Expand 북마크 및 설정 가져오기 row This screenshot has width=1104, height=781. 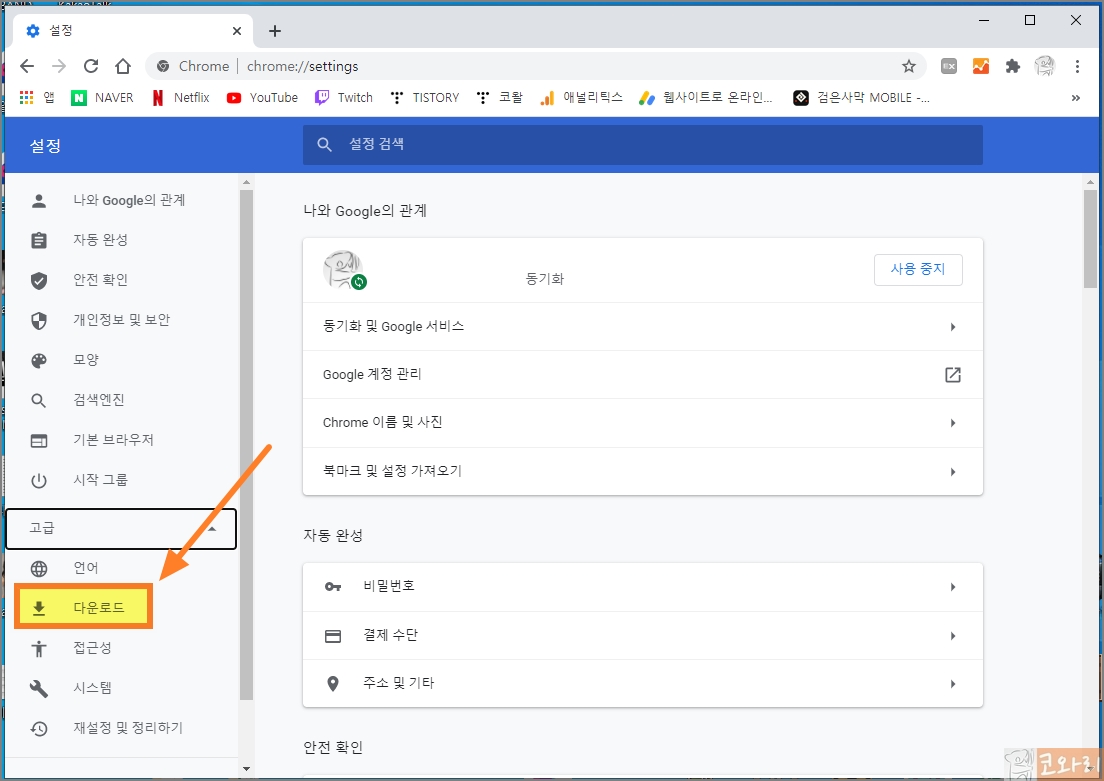coord(643,471)
